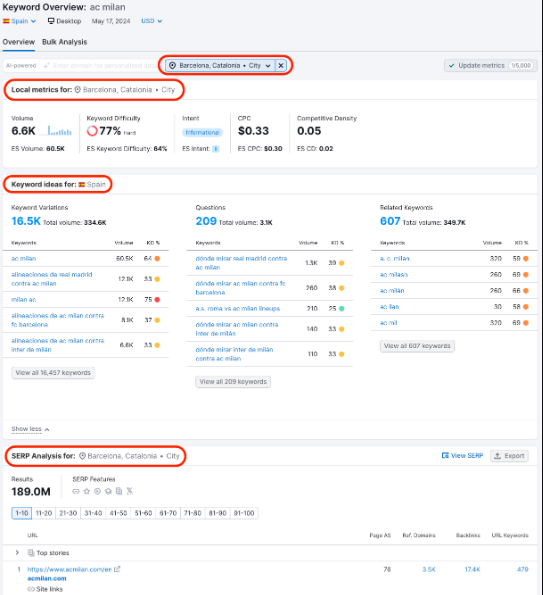This screenshot has width=543, height=595.
Task: Expand the Top stories row
Action: pyautogui.click(x=17, y=553)
